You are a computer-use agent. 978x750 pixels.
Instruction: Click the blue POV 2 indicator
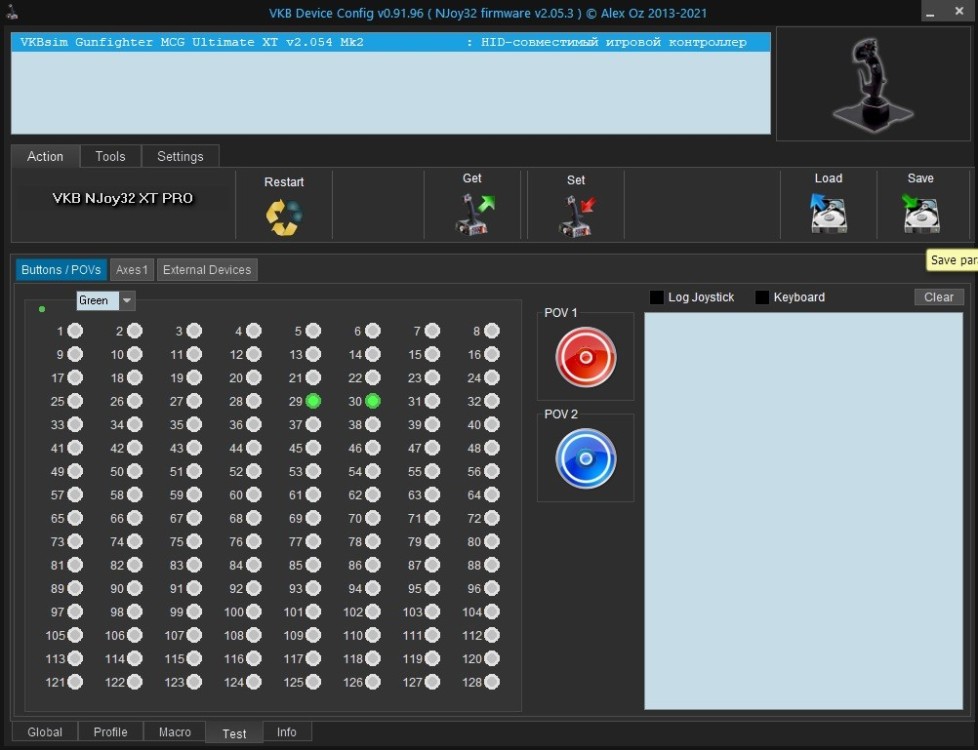585,458
